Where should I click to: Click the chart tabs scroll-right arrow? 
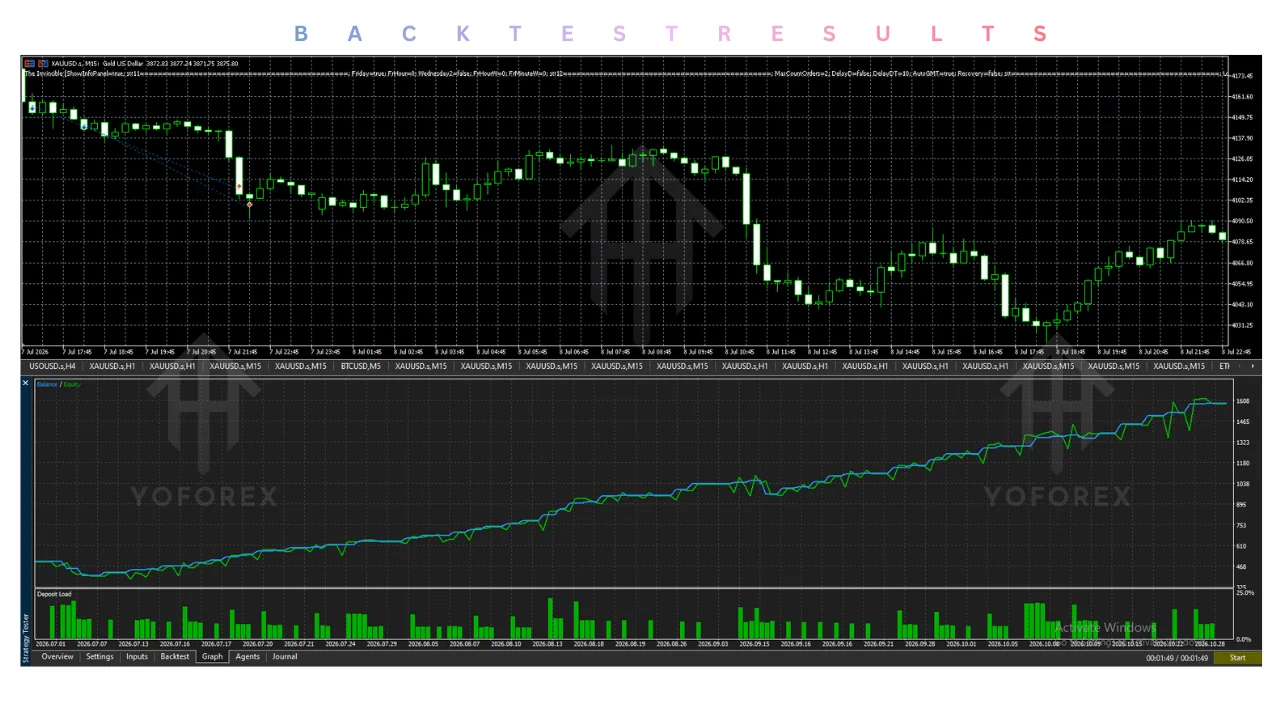coord(1254,366)
